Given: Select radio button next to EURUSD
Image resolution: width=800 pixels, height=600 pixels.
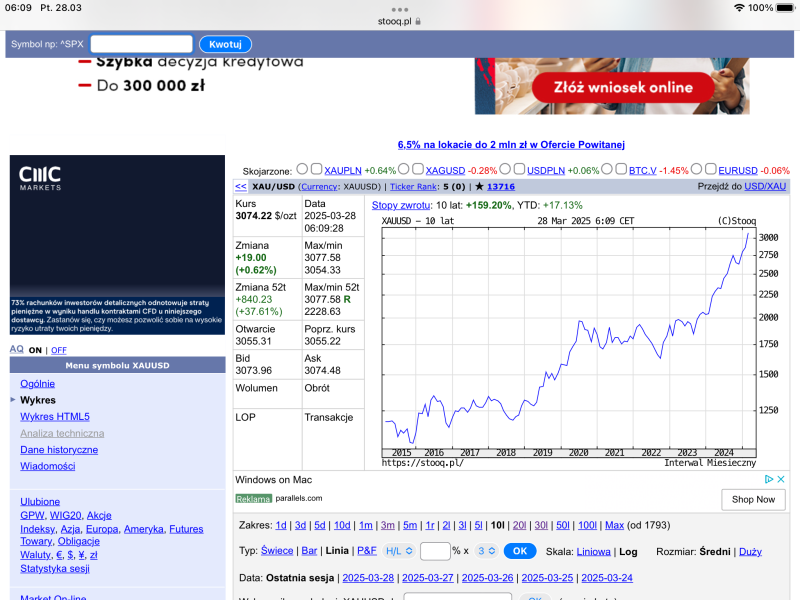Looking at the screenshot, I should [x=696, y=169].
